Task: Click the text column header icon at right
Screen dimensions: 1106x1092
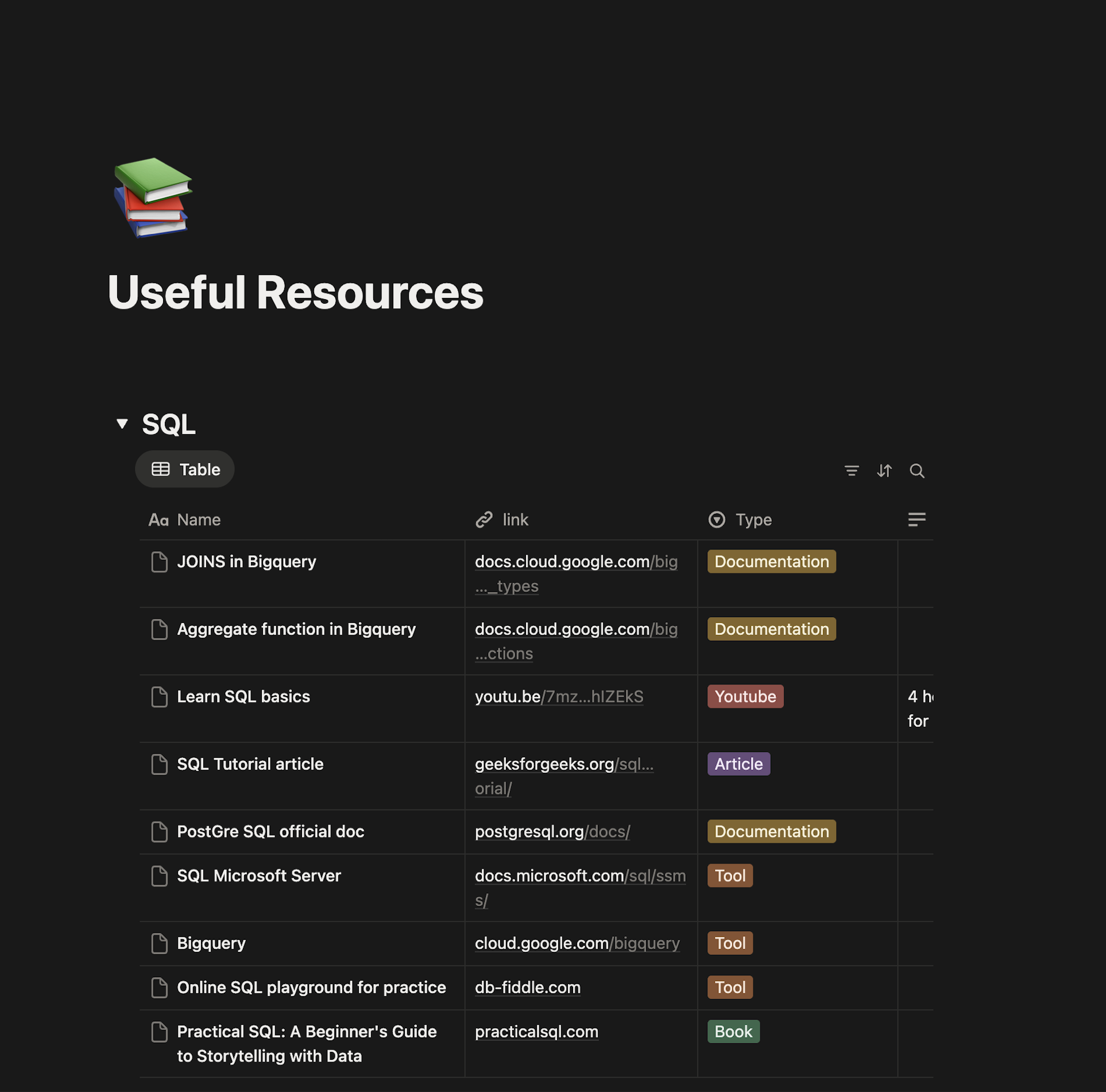Action: coord(916,520)
